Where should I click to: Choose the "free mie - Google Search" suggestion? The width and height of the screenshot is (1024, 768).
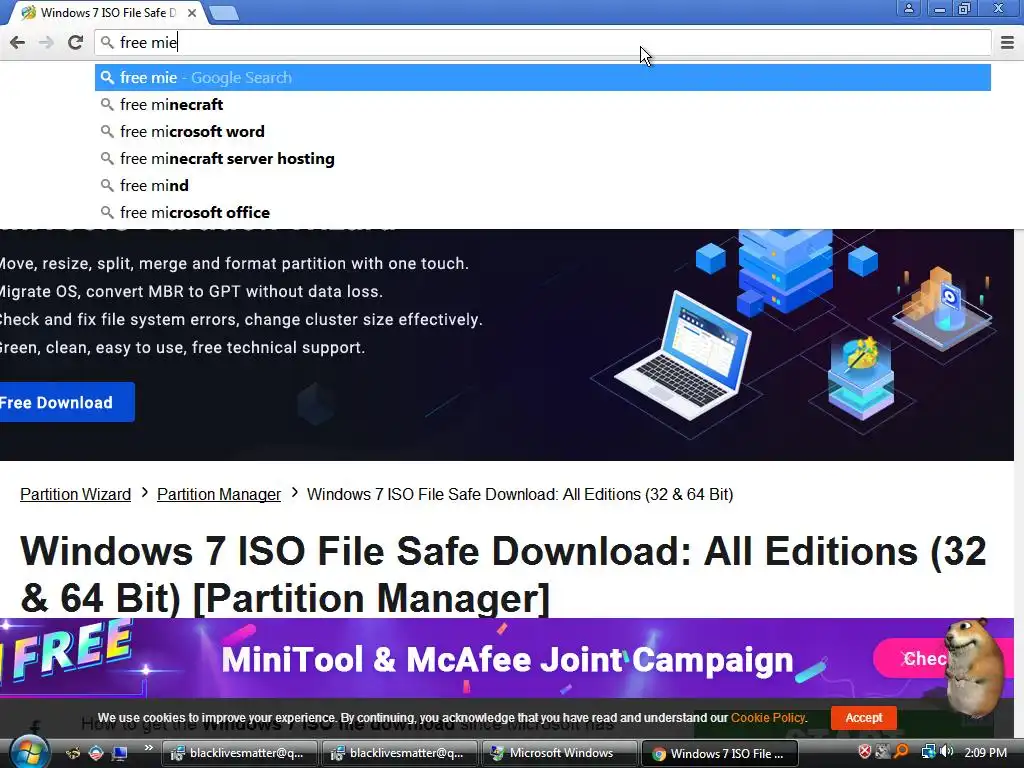click(542, 78)
